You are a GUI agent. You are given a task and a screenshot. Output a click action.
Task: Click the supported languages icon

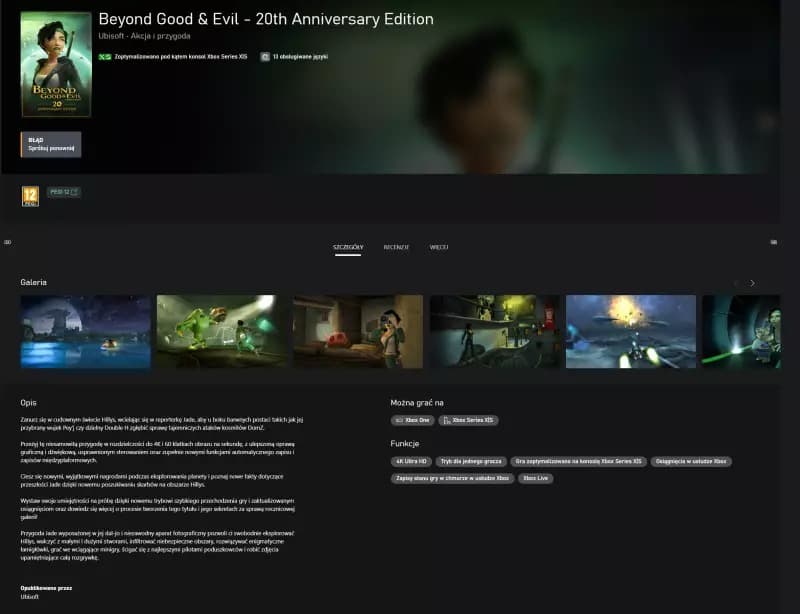point(265,57)
